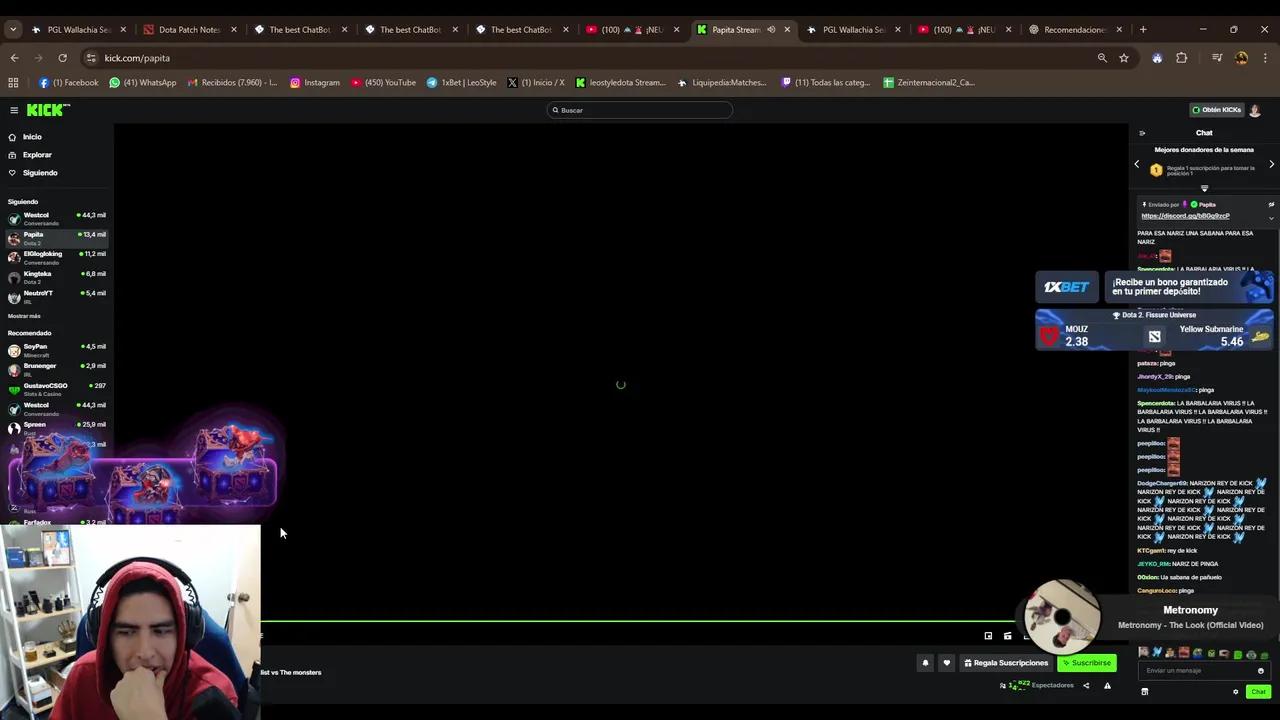Click the bell notification icon below the stream
Viewport: 1280px width, 720px height.
point(925,663)
